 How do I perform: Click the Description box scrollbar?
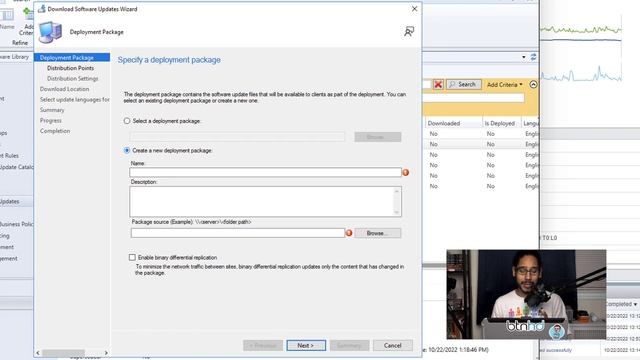[397, 201]
